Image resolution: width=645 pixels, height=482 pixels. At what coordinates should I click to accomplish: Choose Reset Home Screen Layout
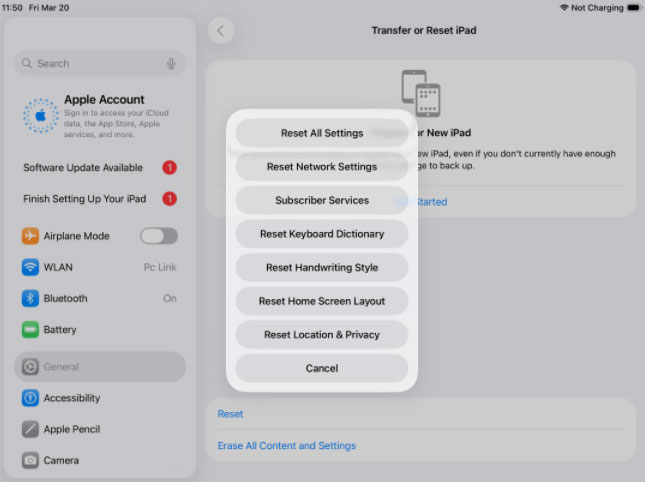(x=322, y=301)
